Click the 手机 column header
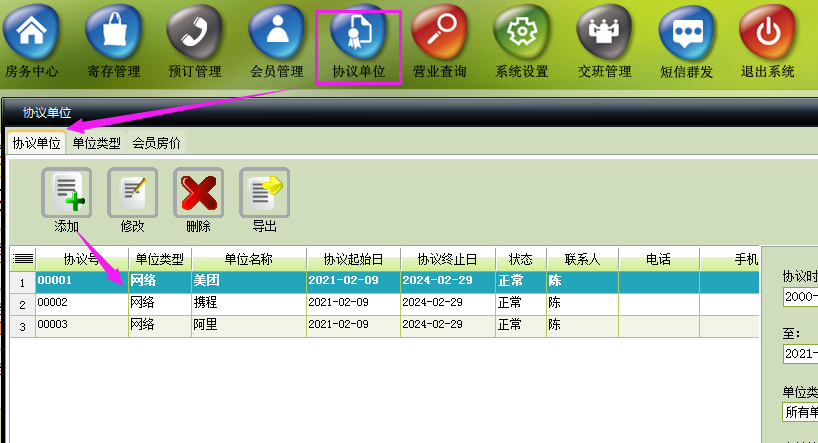 (729, 259)
